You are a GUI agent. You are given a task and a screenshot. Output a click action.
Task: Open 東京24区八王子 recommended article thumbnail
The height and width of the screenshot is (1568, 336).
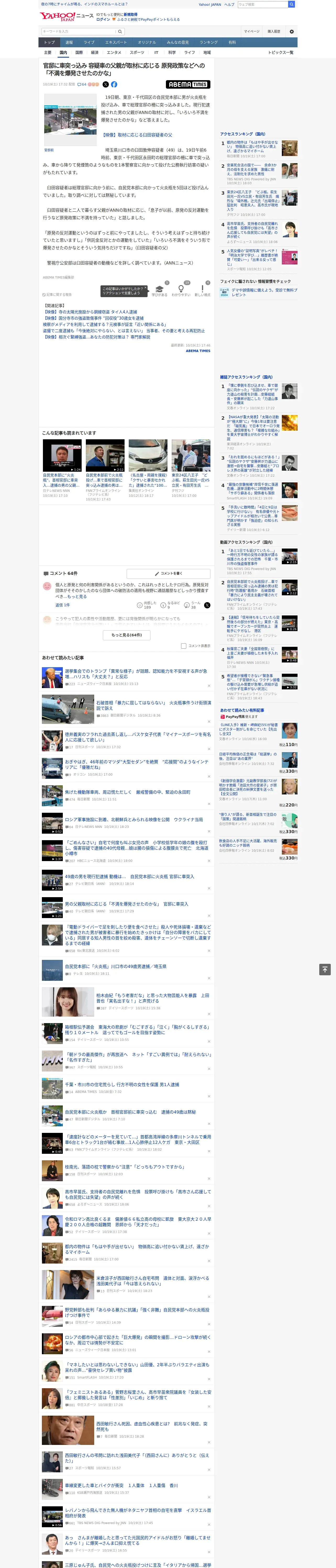tap(191, 455)
